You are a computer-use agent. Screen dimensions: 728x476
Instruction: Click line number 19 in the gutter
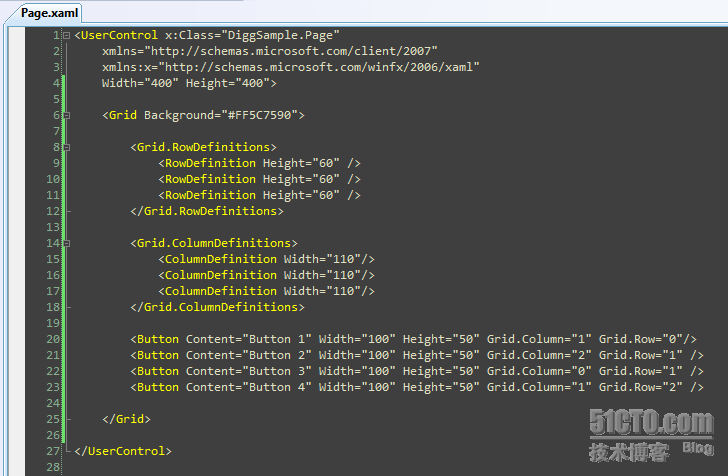pos(53,323)
